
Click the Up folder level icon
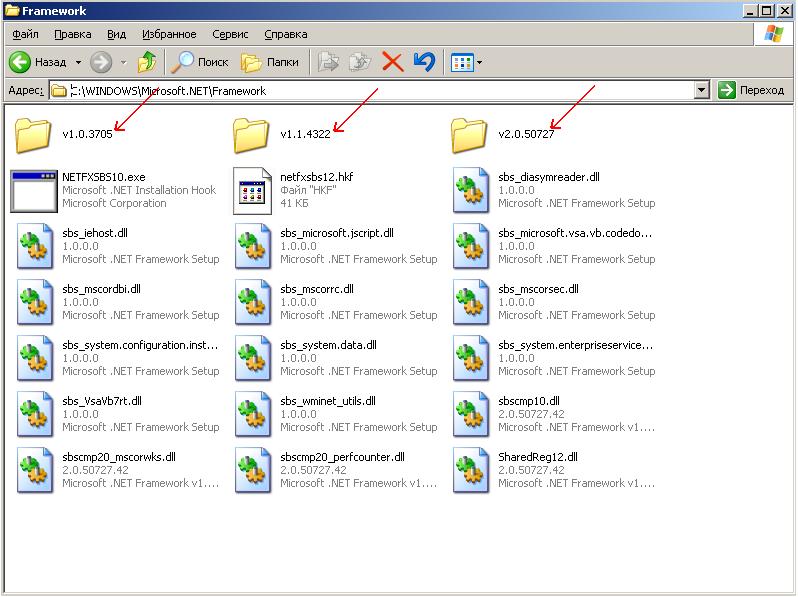pos(147,62)
